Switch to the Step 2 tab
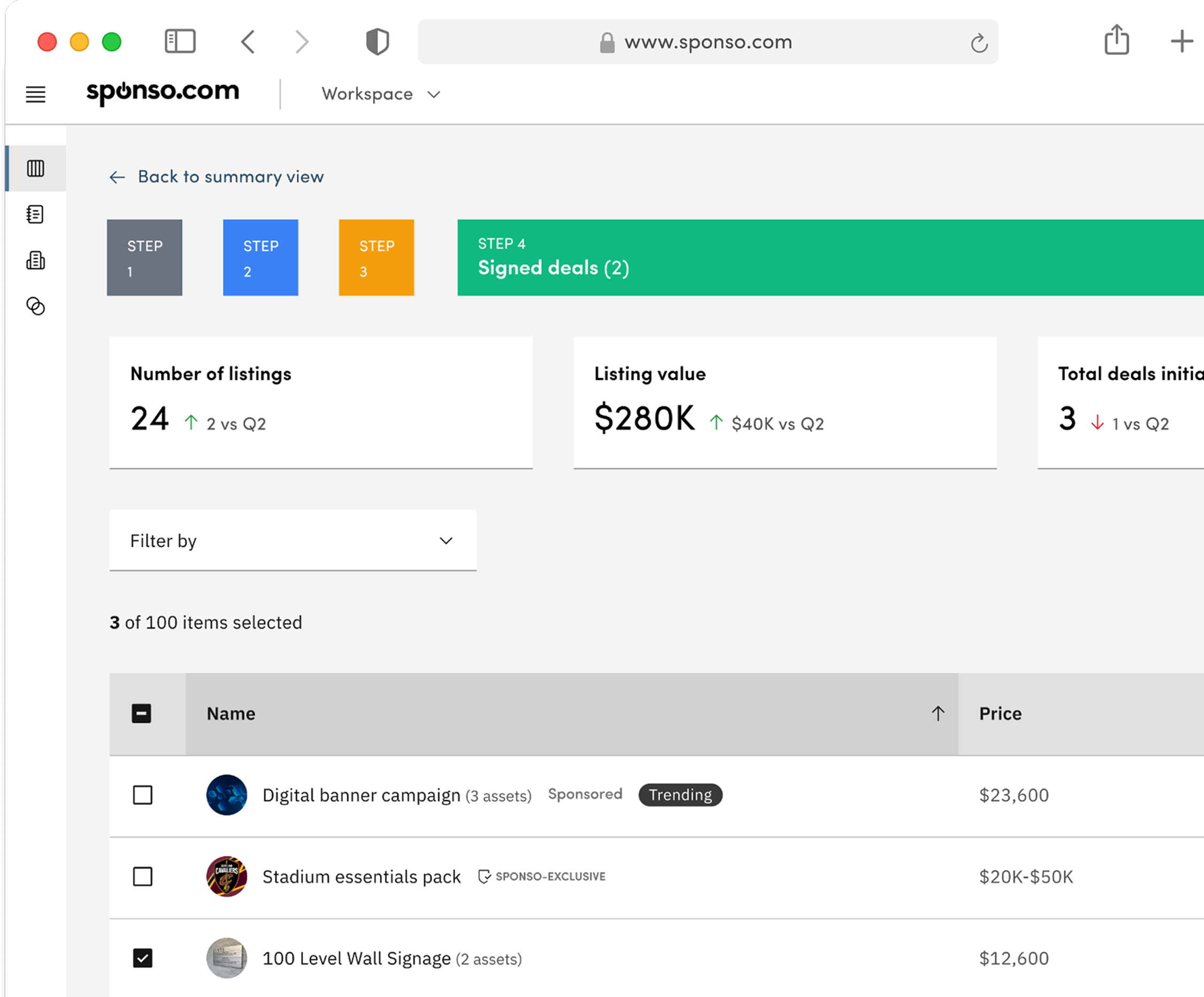Viewport: 1204px width, 997px height. tap(260, 258)
